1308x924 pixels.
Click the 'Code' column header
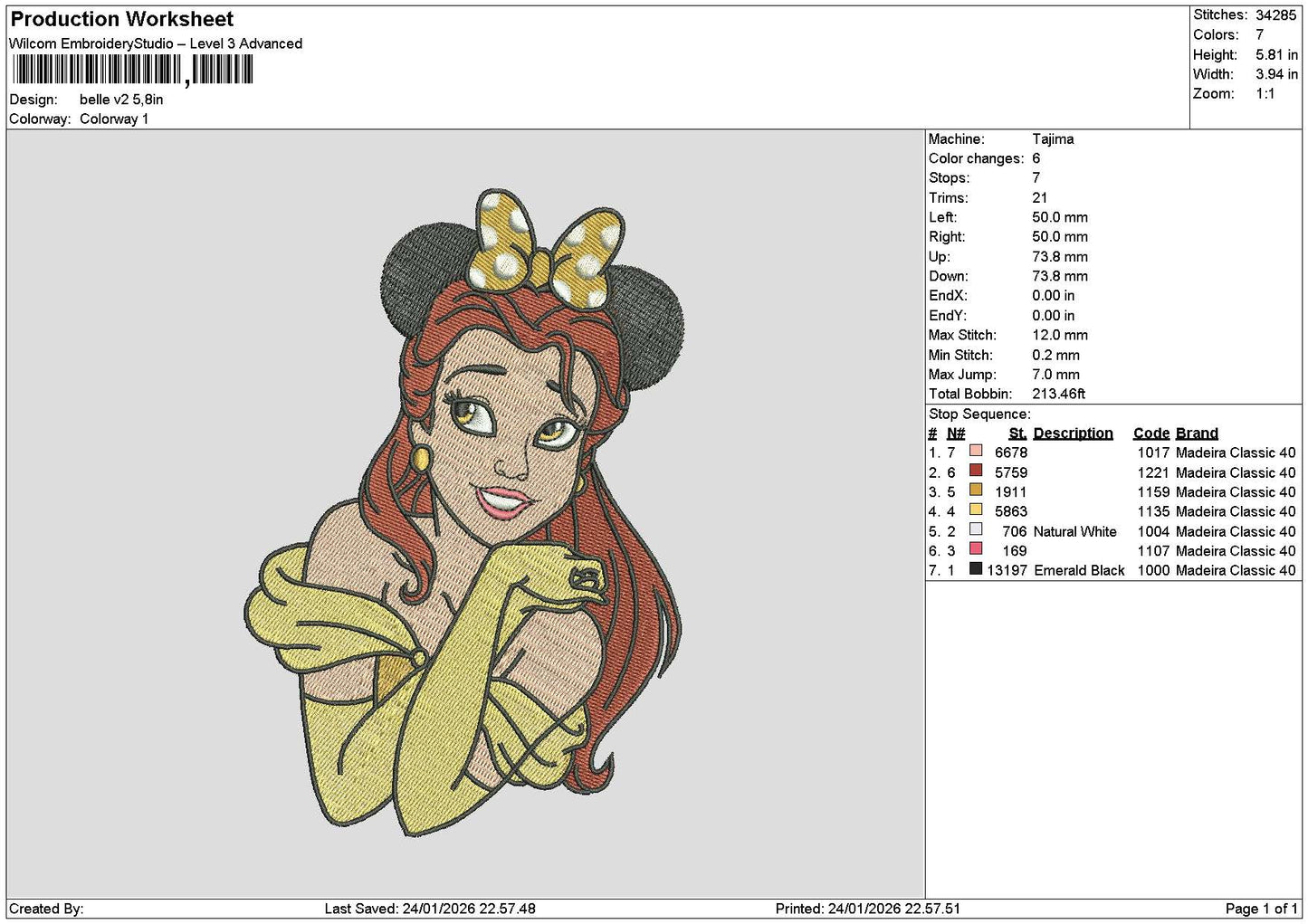coord(1151,433)
